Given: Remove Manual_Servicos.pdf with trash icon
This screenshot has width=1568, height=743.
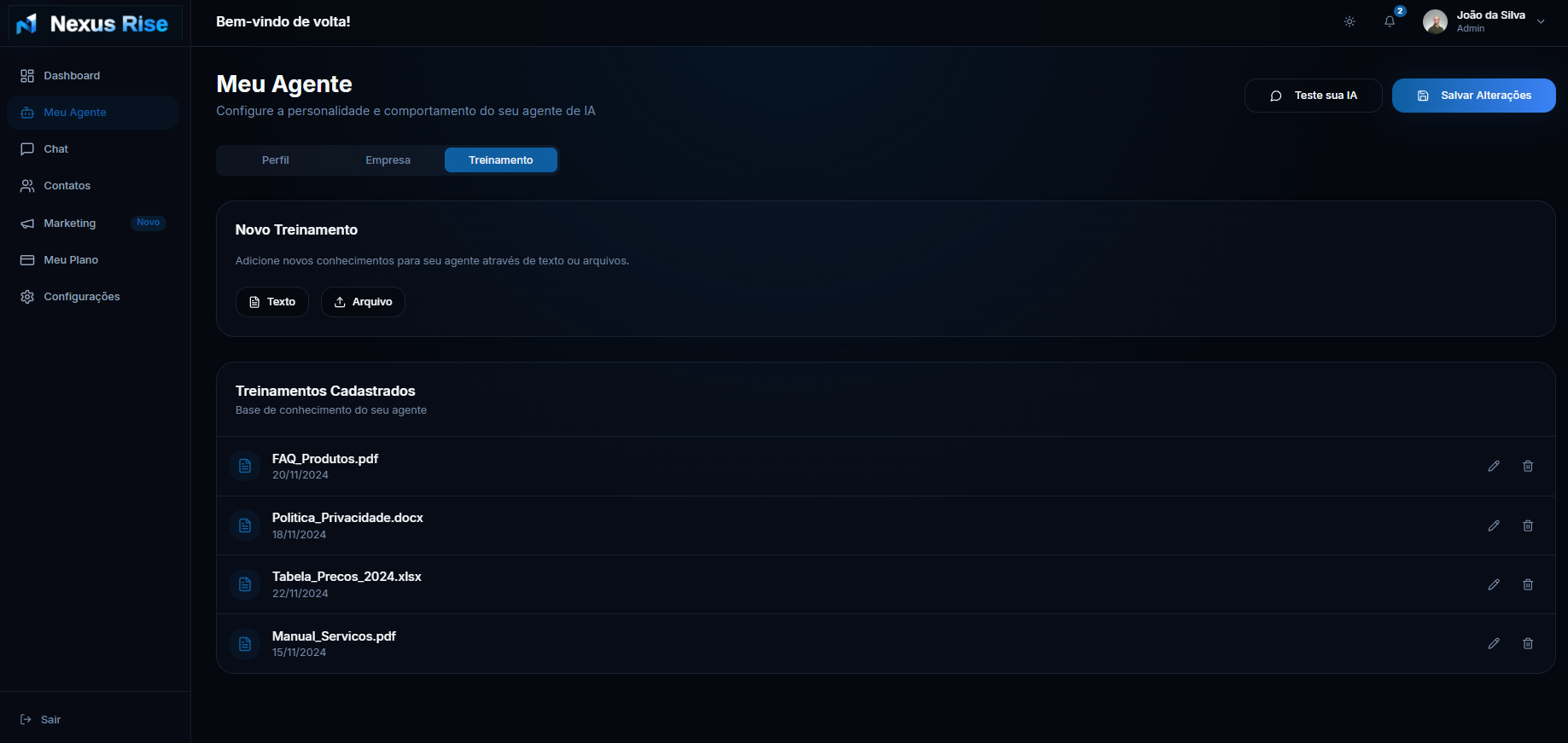Looking at the screenshot, I should tap(1528, 644).
